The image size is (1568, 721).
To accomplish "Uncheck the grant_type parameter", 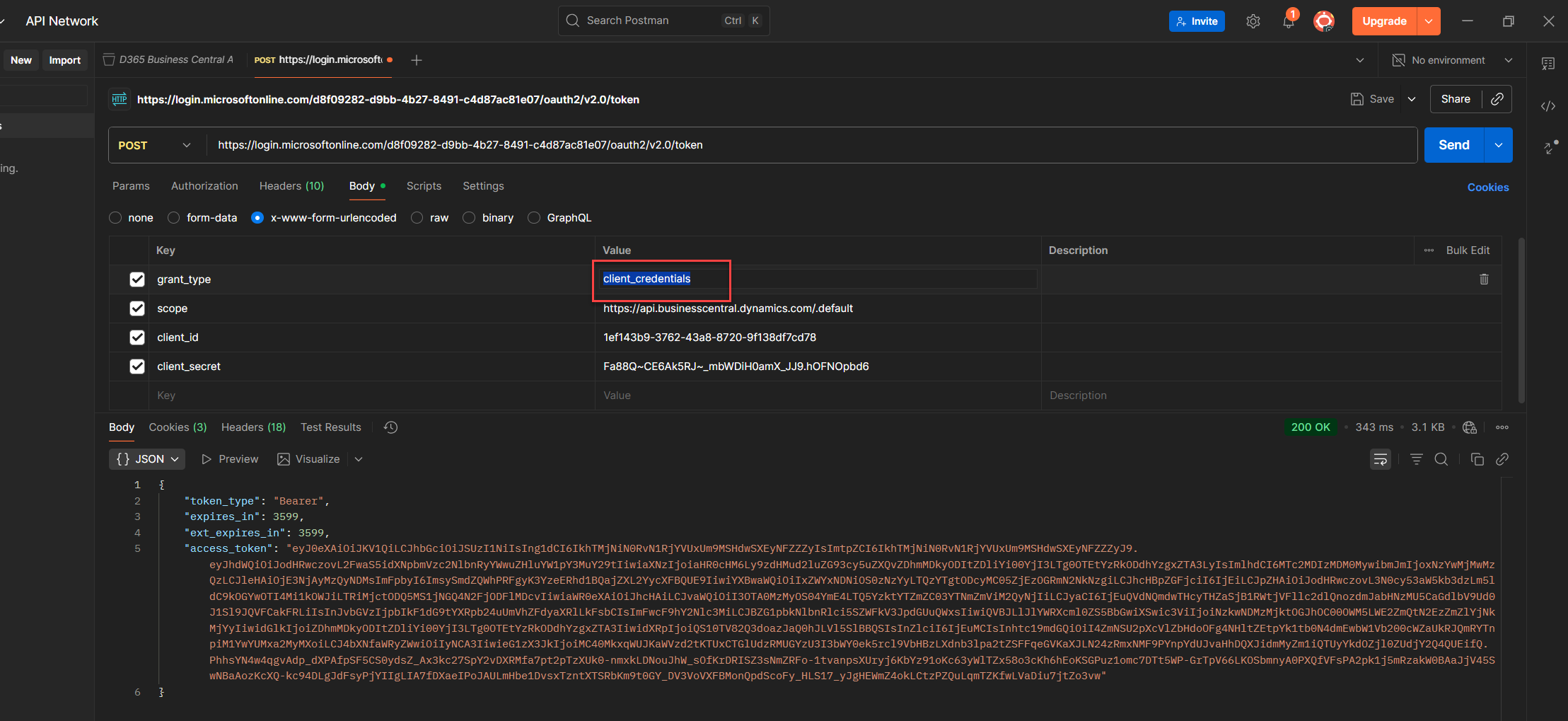I will 137,279.
